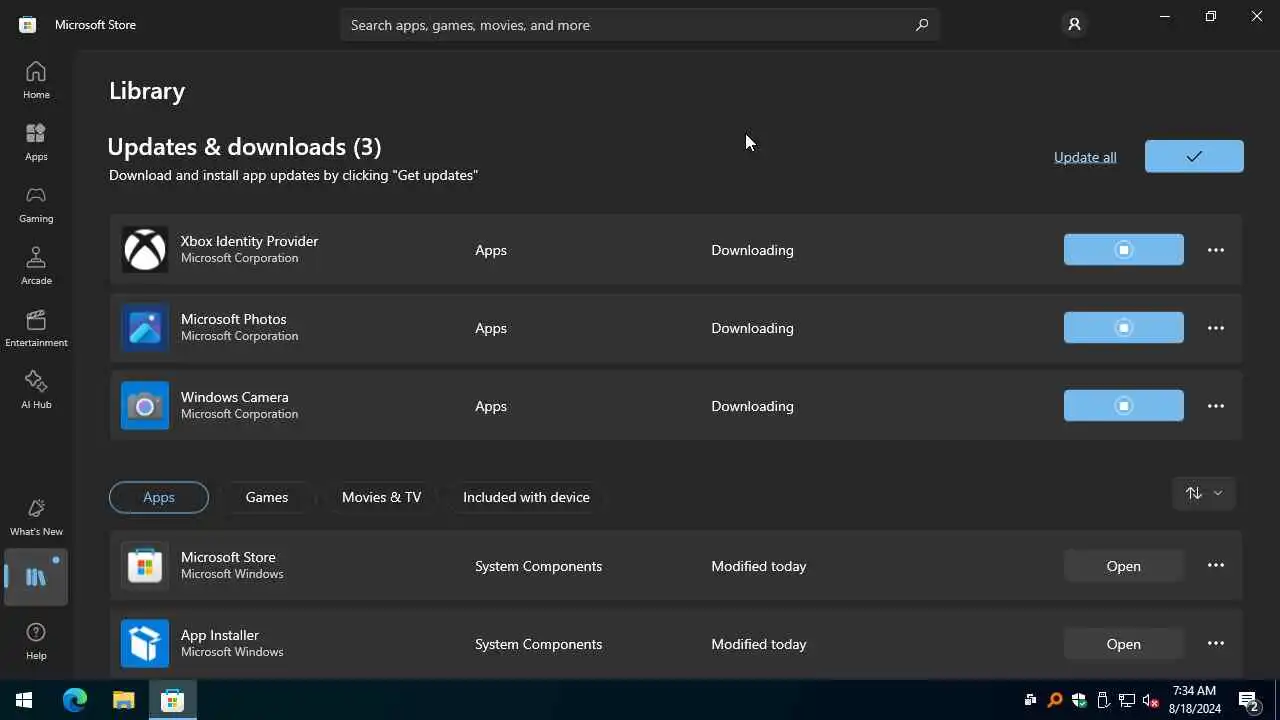Click the Microsoft Store app icon in list
This screenshot has height=720, width=1280.
145,565
